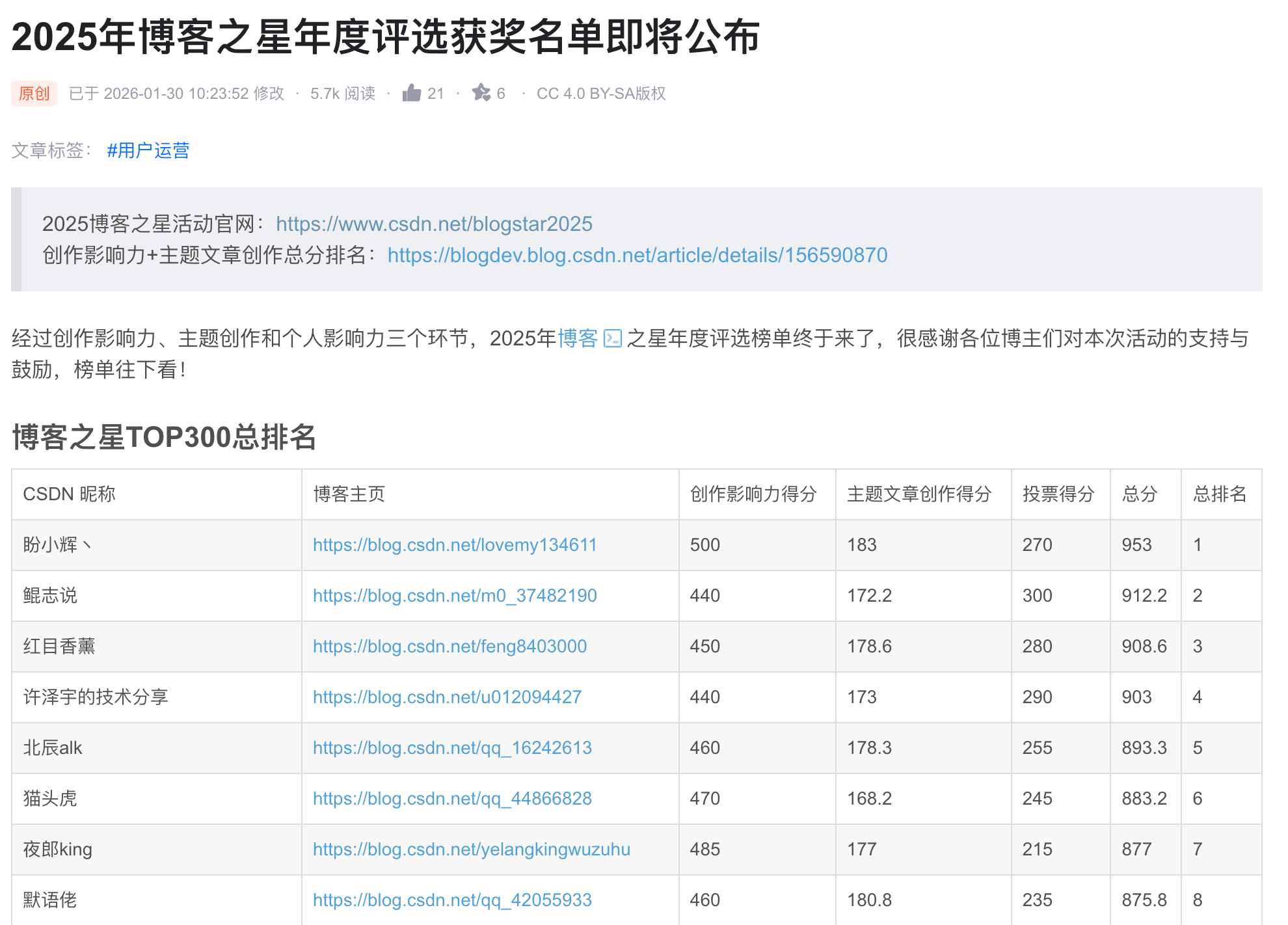Screen dimensions: 1288x925
Task: Open m0_37482190 blog homepage link
Action: point(455,595)
